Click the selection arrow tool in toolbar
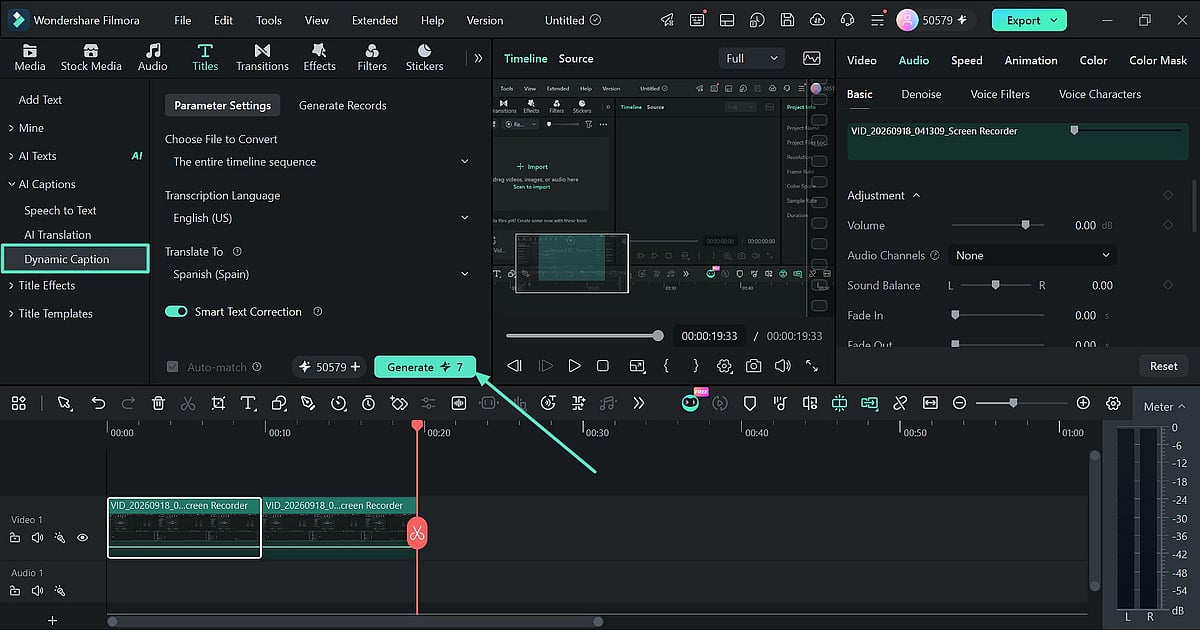Image resolution: width=1200 pixels, height=630 pixels. coord(64,403)
